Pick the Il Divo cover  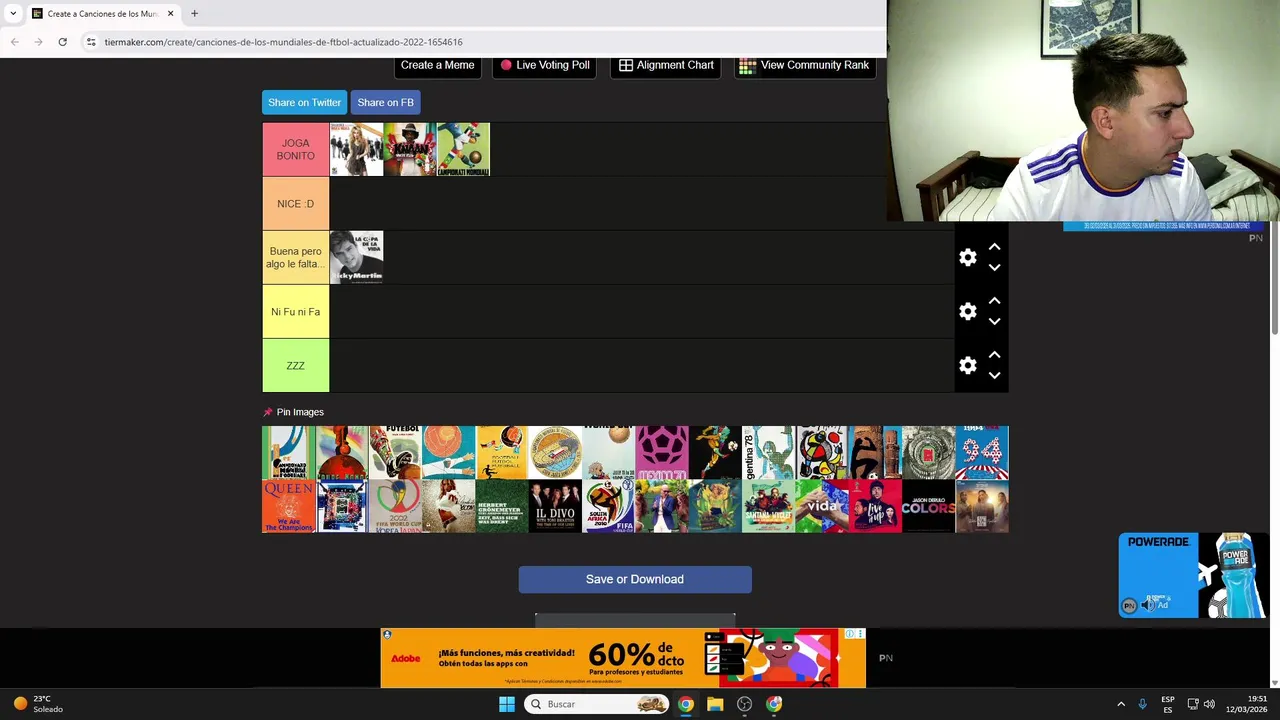[555, 506]
